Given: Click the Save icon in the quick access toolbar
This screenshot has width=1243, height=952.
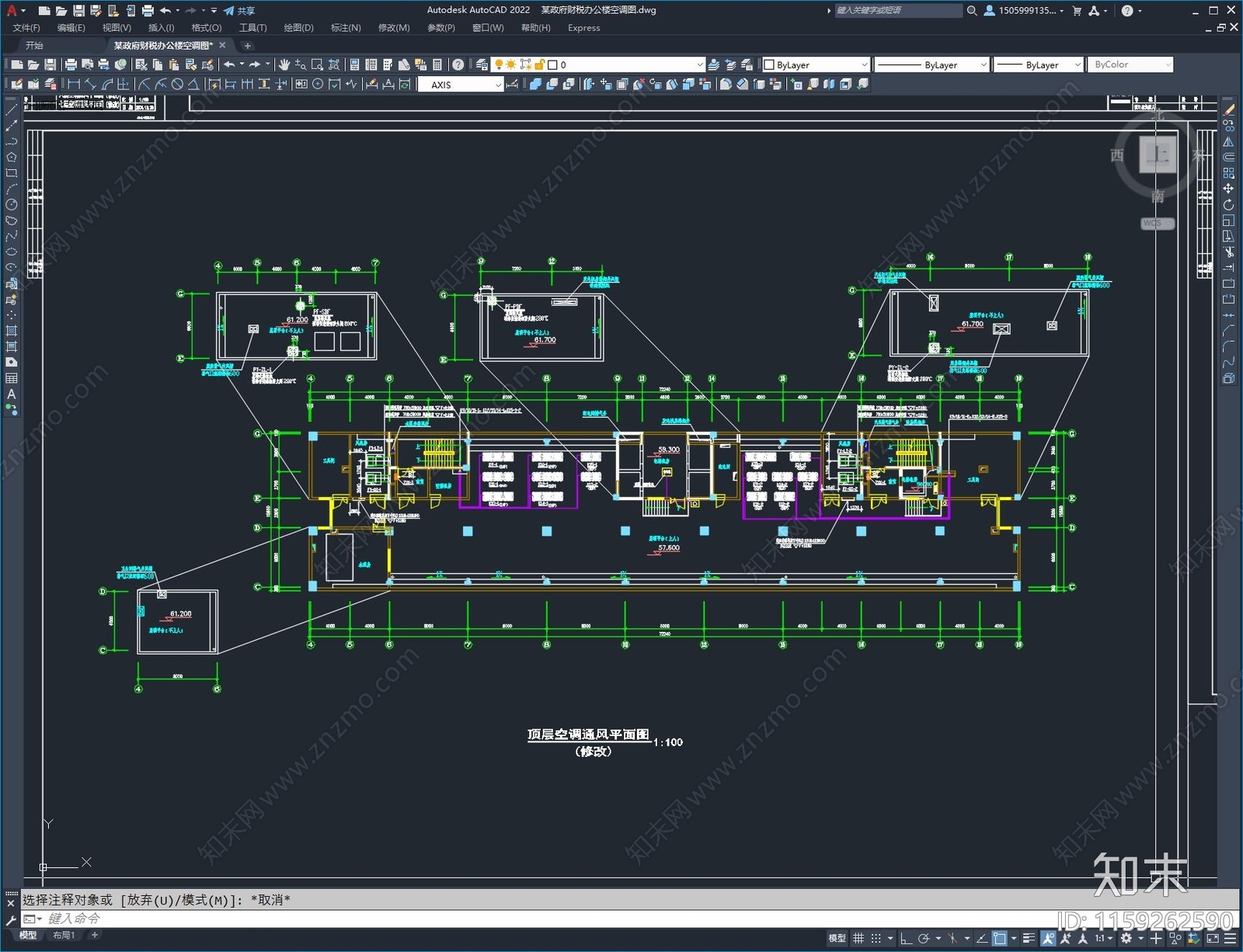Looking at the screenshot, I should (78, 11).
